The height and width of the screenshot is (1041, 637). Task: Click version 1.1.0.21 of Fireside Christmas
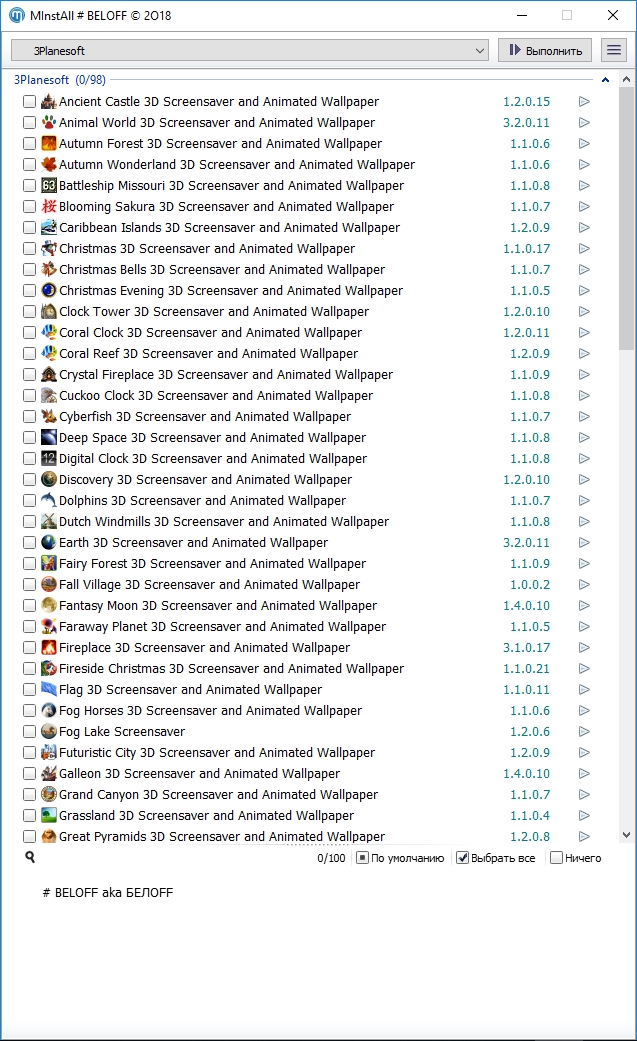click(x=526, y=669)
